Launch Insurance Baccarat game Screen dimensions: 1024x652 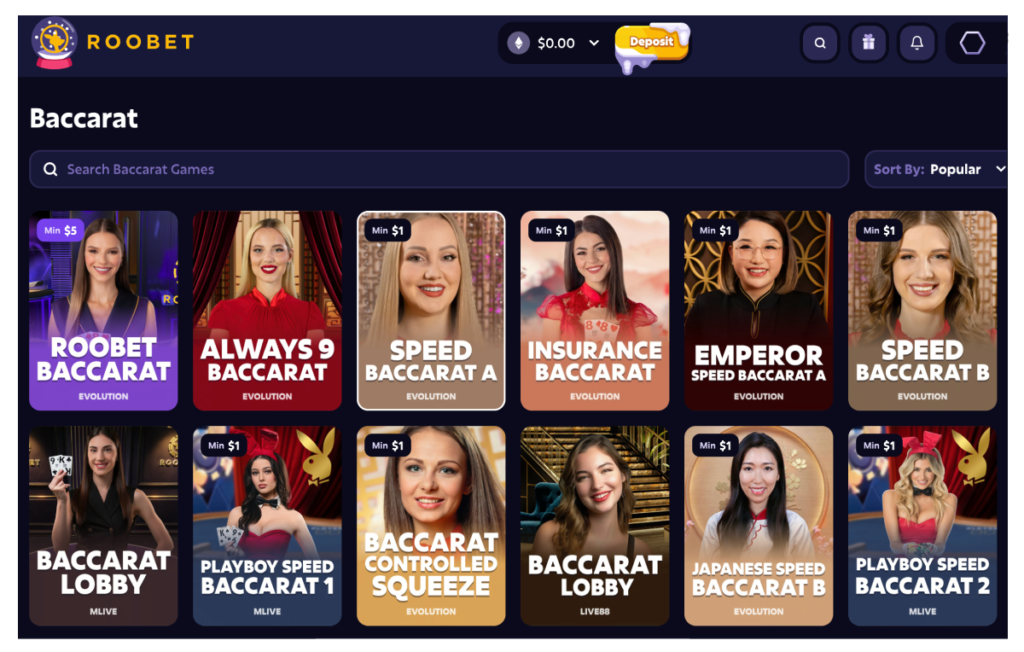pos(595,310)
